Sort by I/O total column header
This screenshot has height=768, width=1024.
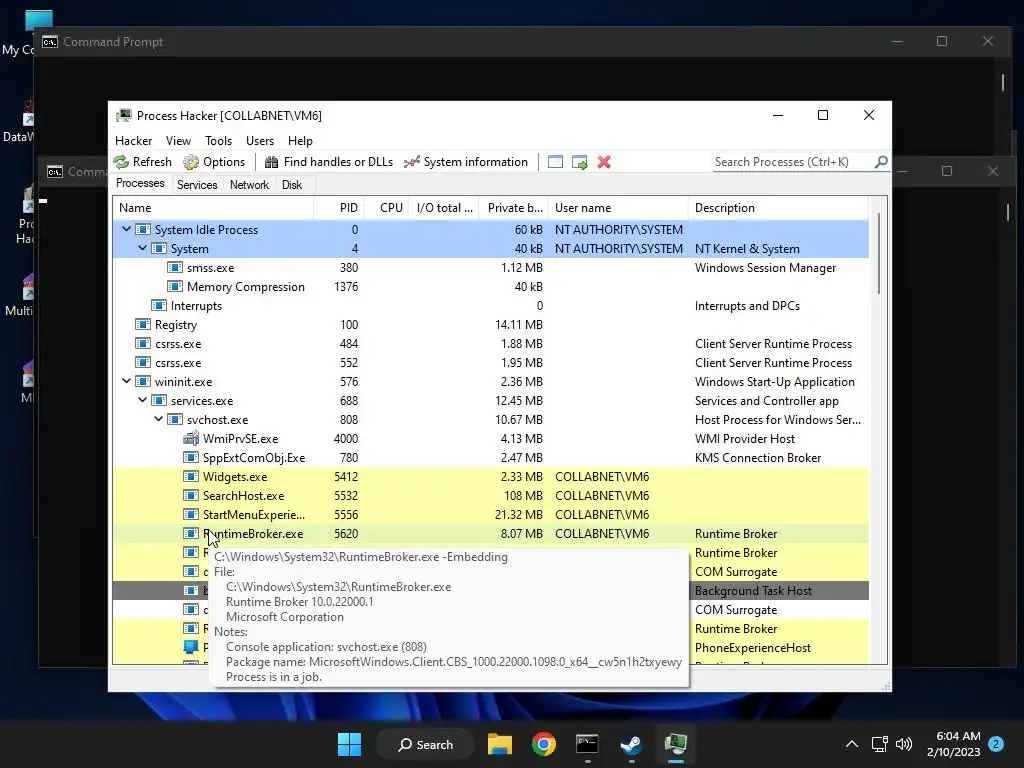coord(445,208)
